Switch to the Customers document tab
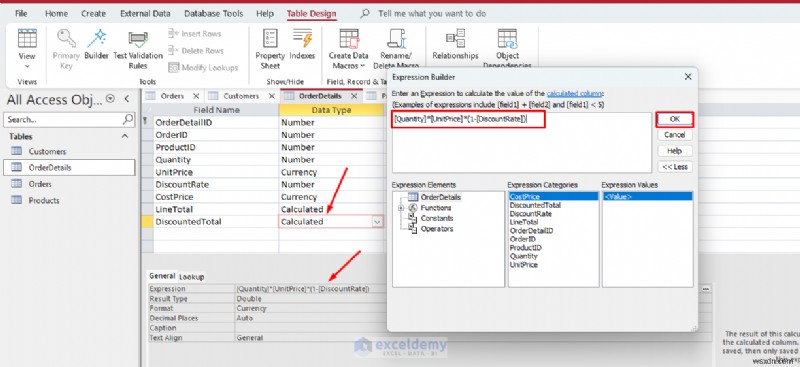This screenshot has width=800, height=367. pyautogui.click(x=241, y=96)
